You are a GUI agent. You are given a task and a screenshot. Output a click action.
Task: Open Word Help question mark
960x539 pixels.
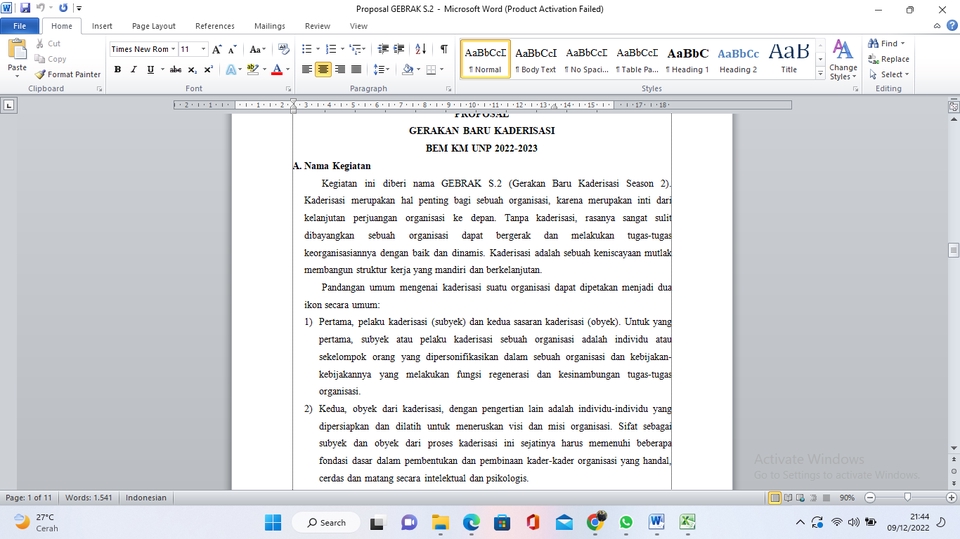(x=952, y=26)
